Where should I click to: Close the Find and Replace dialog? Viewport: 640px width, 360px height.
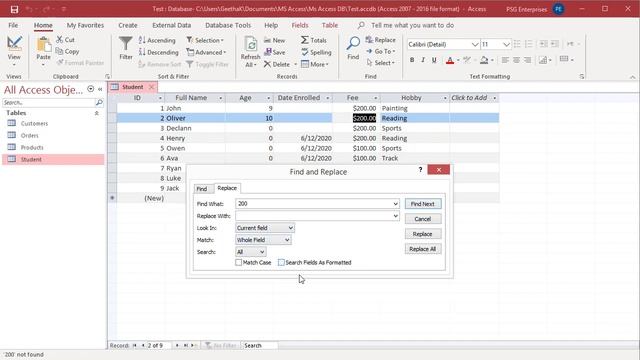pyautogui.click(x=439, y=170)
